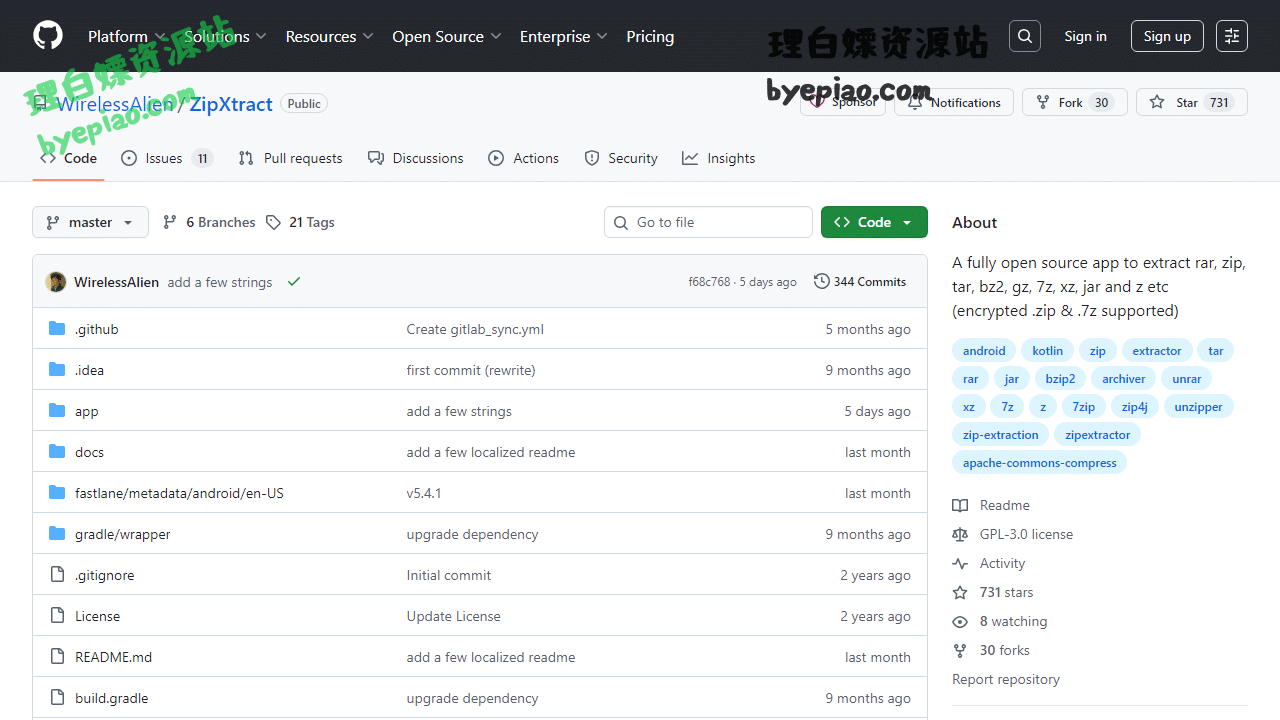Click the Sign up button
Viewport: 1280px width, 720px height.
pos(1167,35)
